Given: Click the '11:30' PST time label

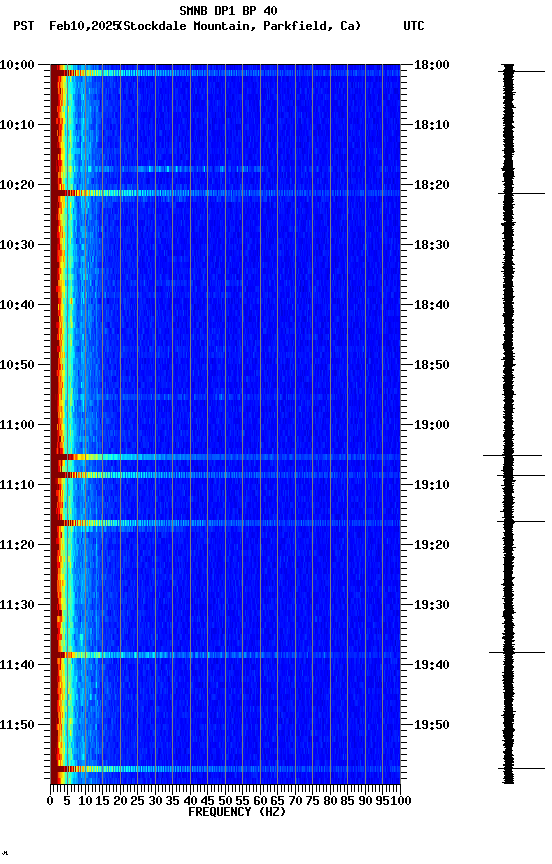Looking at the screenshot, I should [17, 606].
